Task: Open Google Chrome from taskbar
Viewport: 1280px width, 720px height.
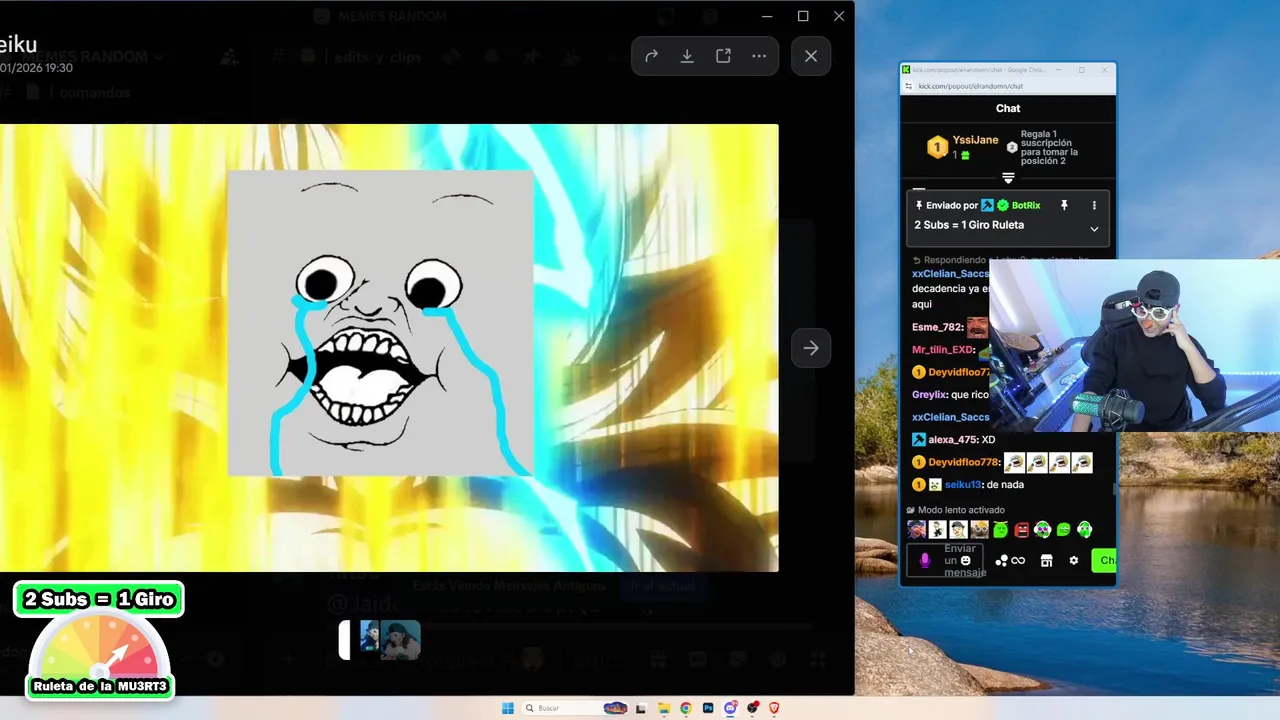Action: coord(685,708)
